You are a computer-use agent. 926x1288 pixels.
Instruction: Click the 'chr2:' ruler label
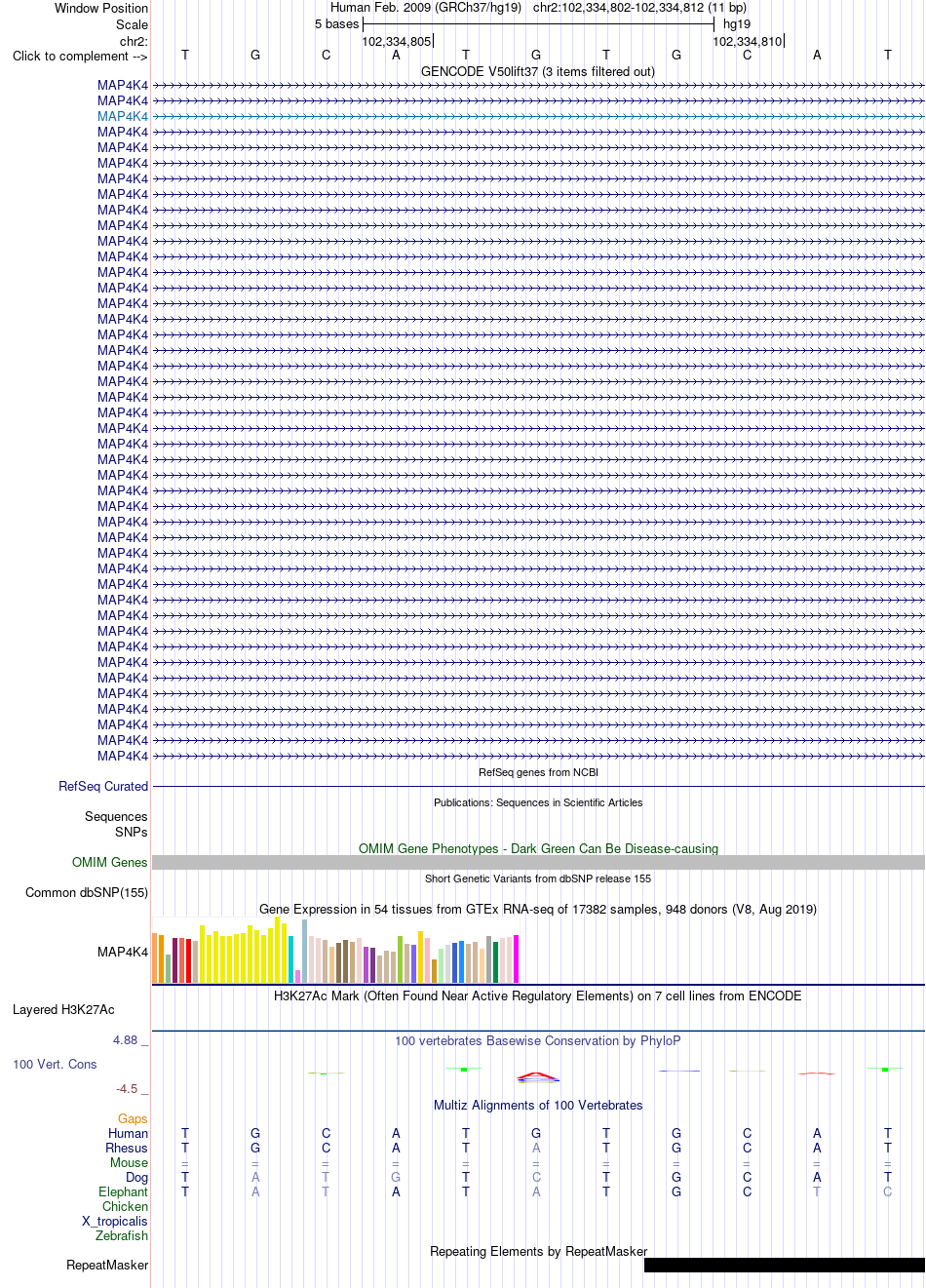click(x=134, y=41)
